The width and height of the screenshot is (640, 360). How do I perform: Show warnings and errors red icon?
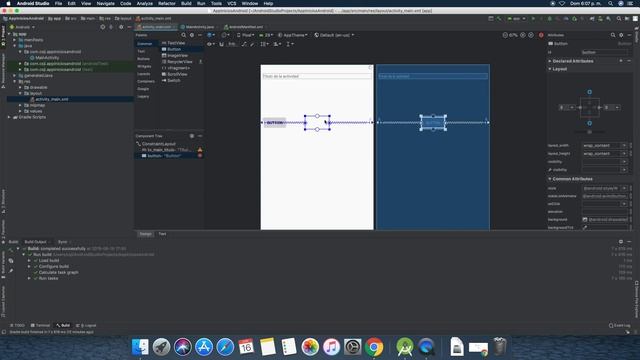coord(541,35)
